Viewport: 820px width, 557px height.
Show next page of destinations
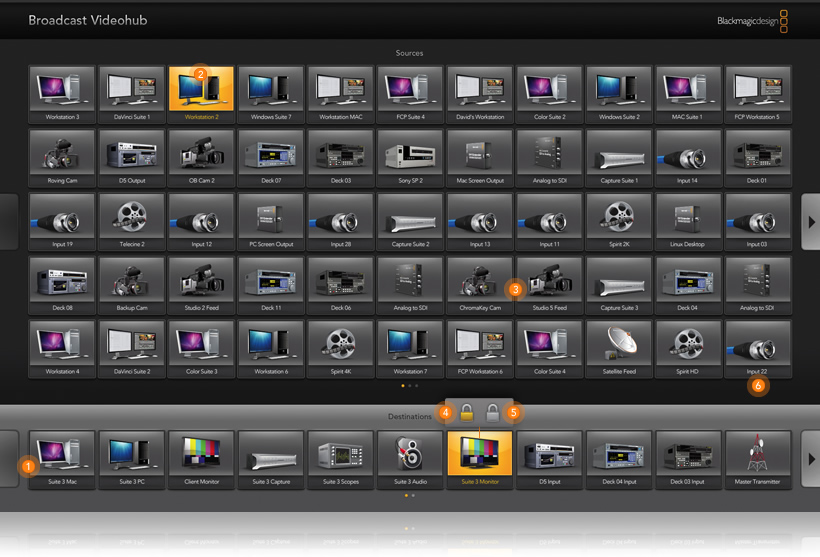pos(811,459)
